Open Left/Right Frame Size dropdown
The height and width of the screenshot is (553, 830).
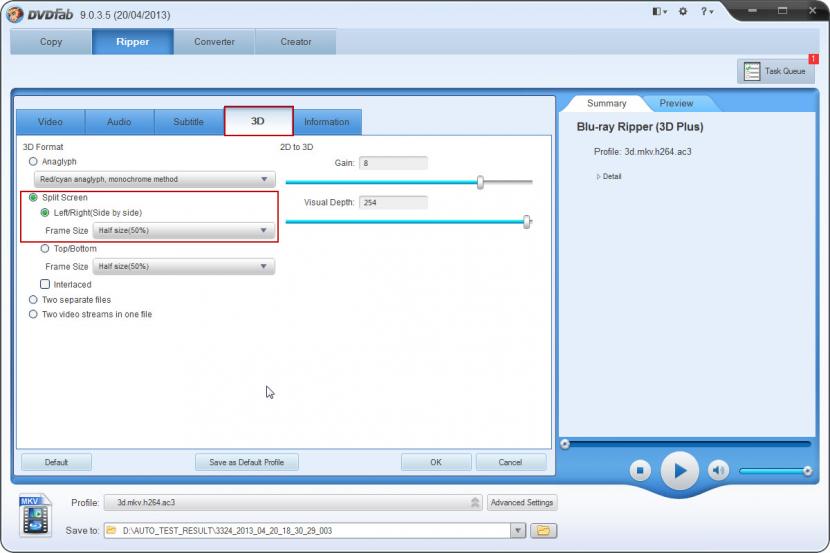click(x=184, y=230)
